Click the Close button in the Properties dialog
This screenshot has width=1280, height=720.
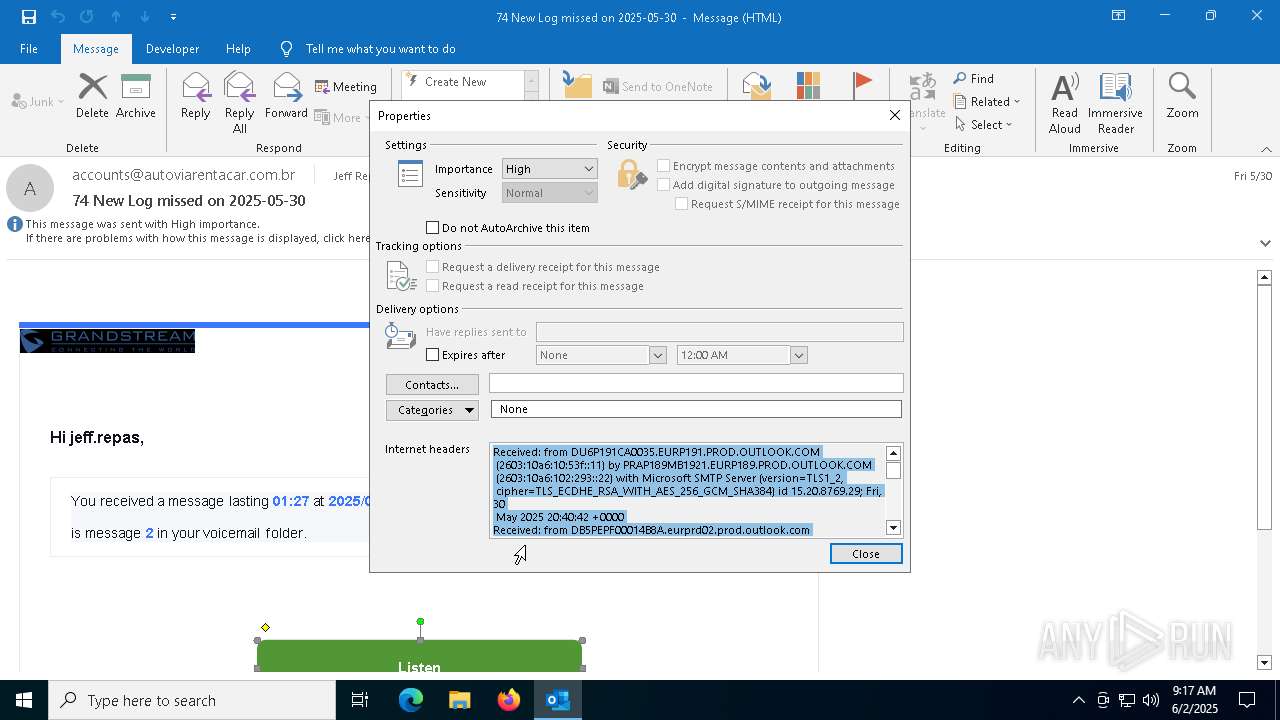click(x=866, y=554)
